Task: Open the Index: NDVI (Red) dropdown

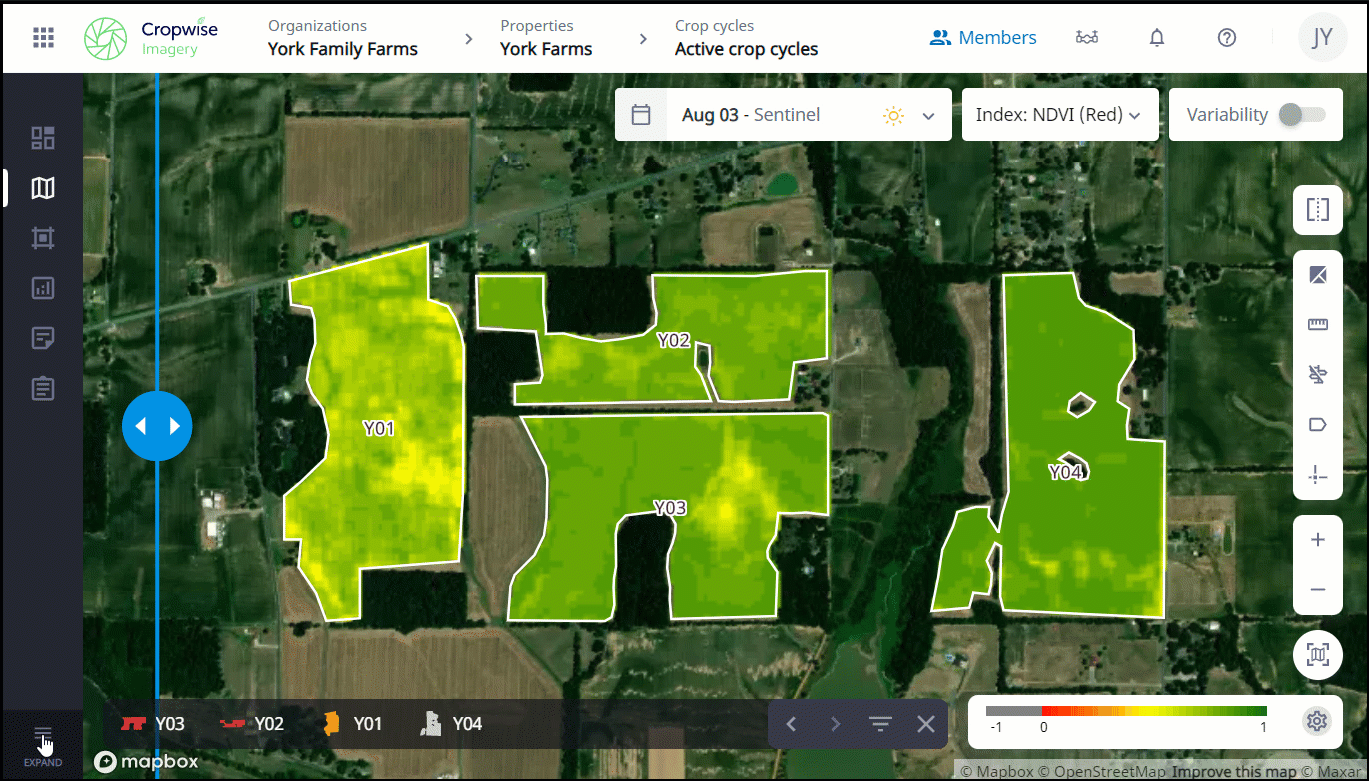Action: point(1059,115)
